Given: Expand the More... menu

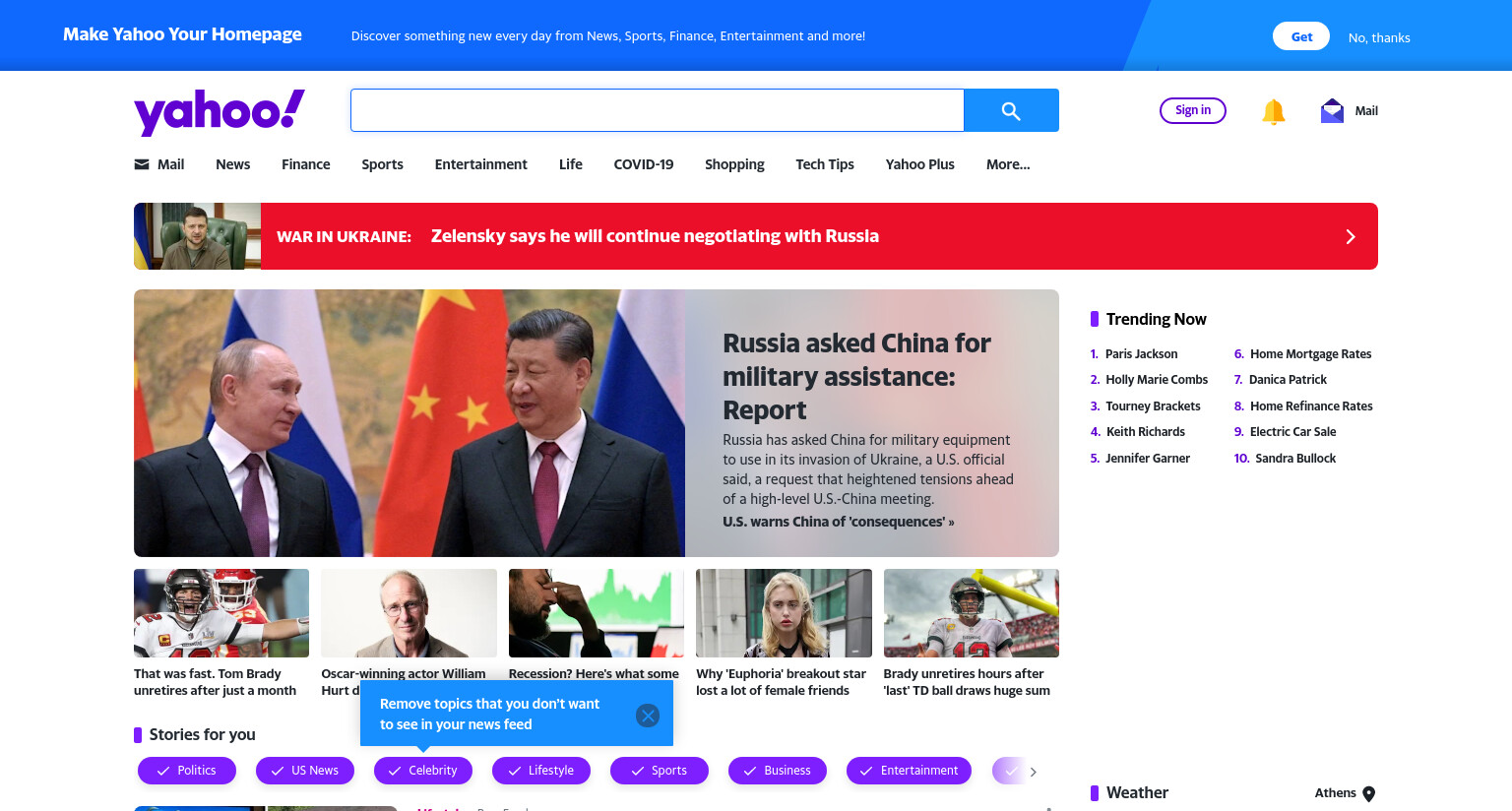Looking at the screenshot, I should (1008, 164).
